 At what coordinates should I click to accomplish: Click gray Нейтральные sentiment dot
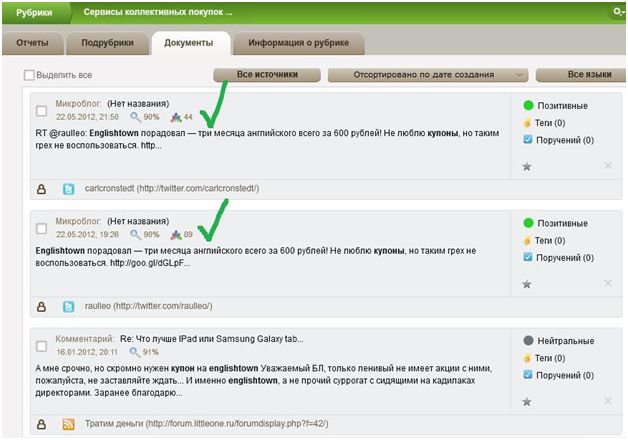coord(528,341)
